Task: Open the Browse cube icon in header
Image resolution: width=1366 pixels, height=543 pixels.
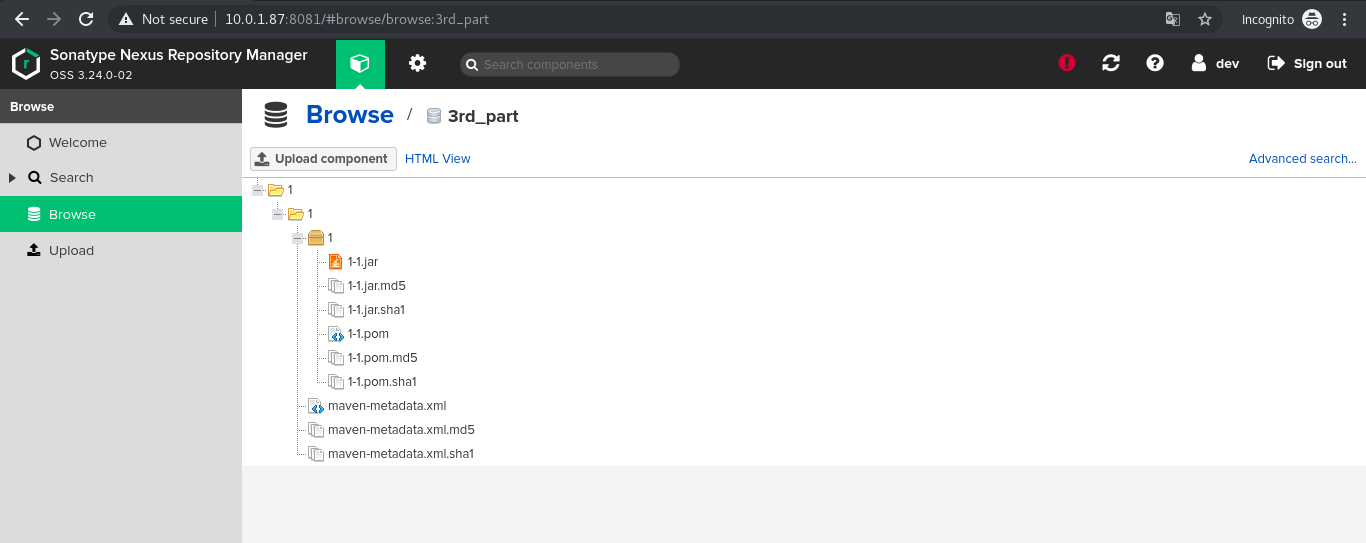Action: [x=360, y=63]
